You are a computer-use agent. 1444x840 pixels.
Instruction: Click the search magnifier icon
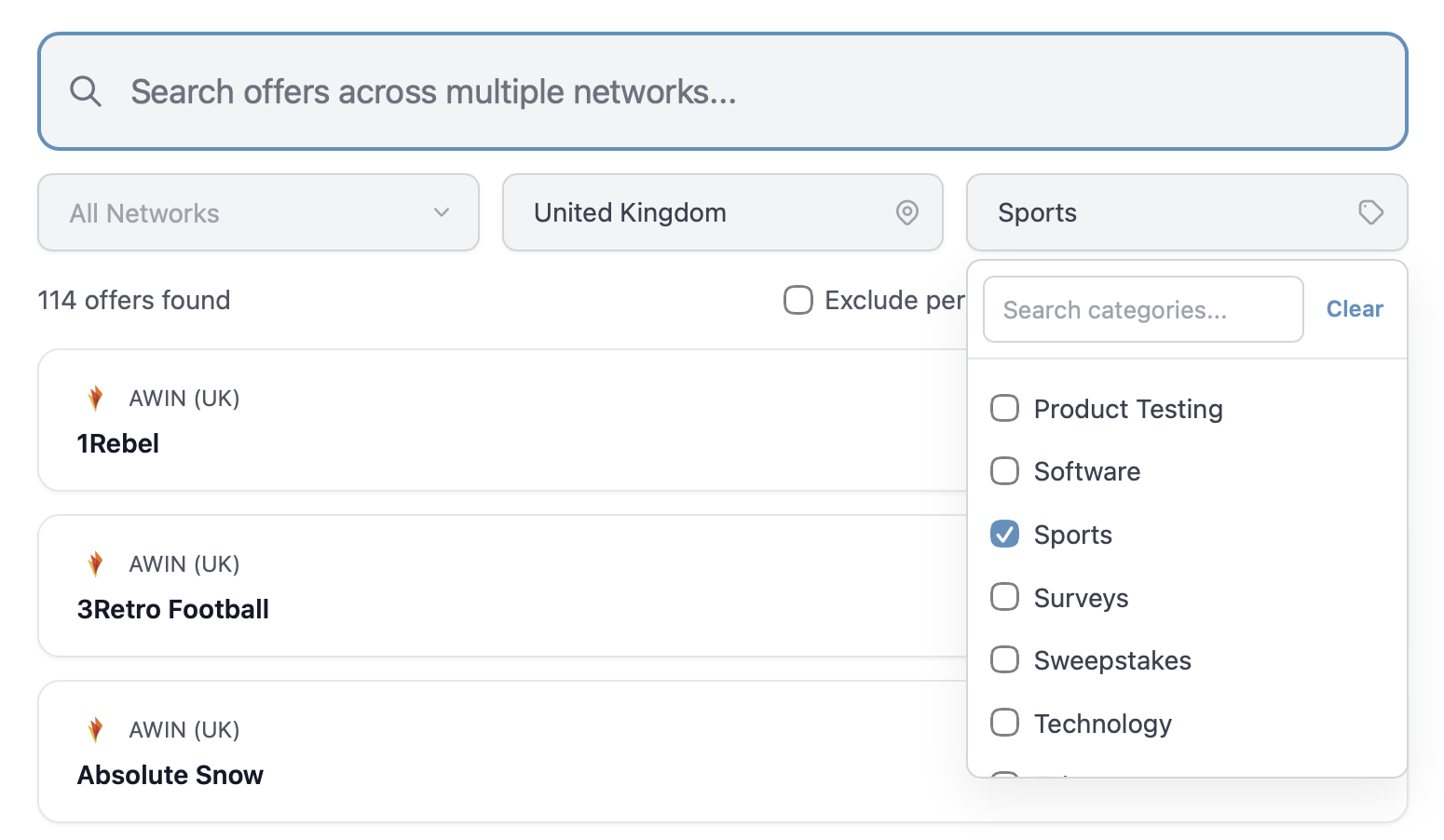(x=86, y=91)
